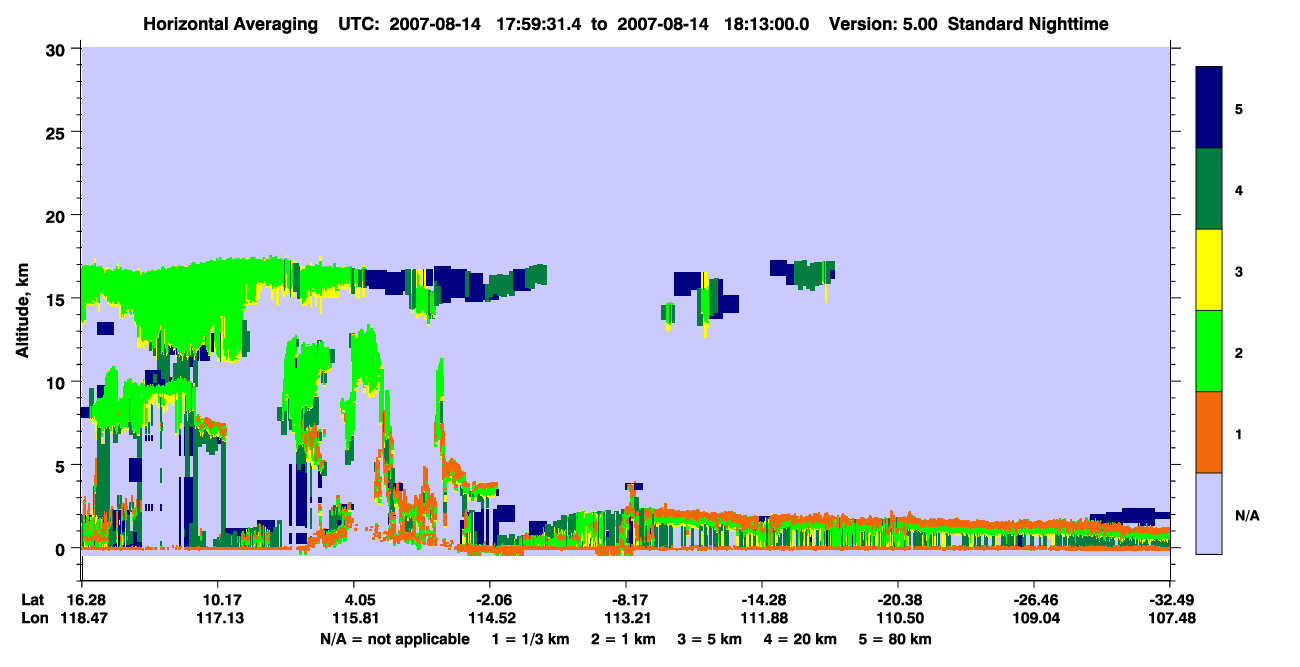Screen dimensions: 1300x667
Task: Click the 'N/A = not applicable' legend text
Action: [395, 639]
